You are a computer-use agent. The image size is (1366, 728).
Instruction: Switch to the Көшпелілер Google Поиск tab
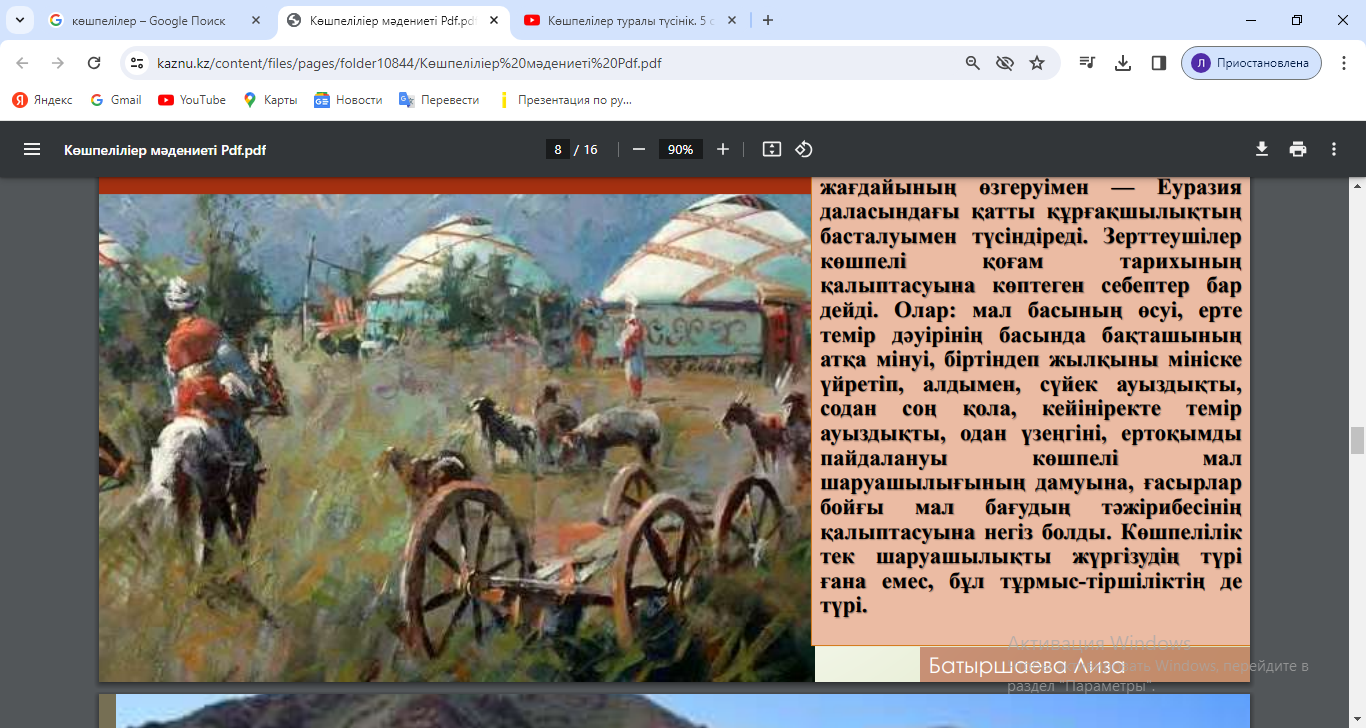point(150,18)
